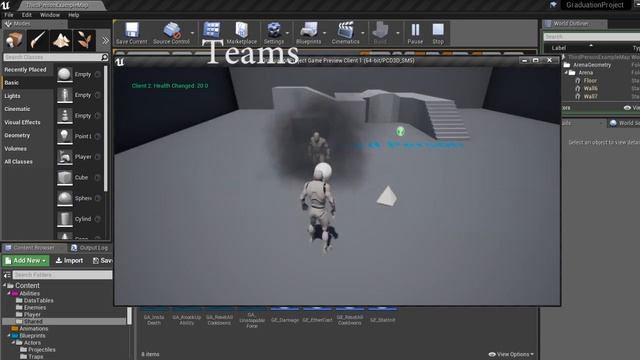Collapse Arena folder in World Outliner
The height and width of the screenshot is (360, 640).
(567, 73)
